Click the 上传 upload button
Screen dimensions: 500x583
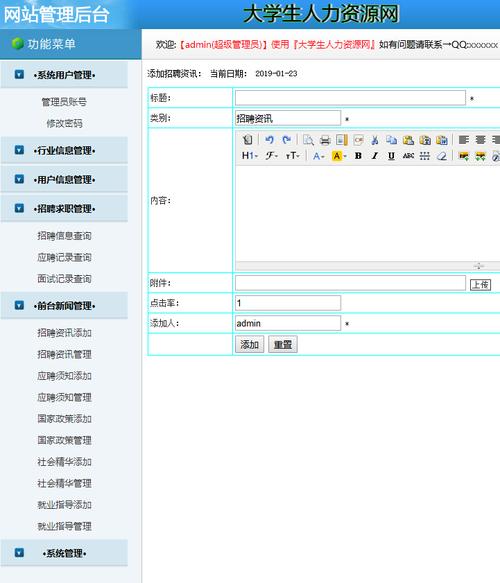[480, 284]
